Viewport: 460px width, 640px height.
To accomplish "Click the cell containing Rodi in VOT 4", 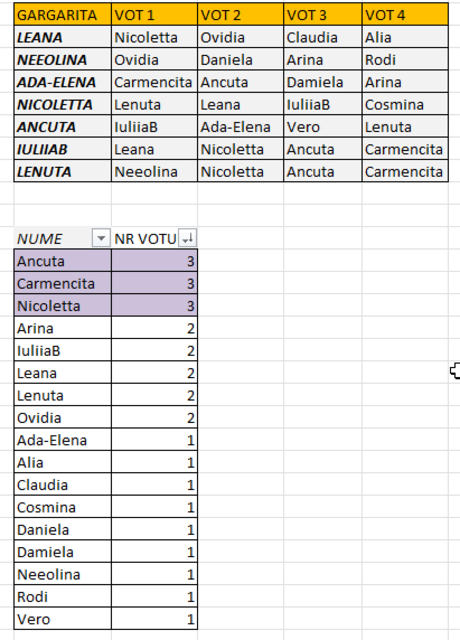I will coord(405,60).
